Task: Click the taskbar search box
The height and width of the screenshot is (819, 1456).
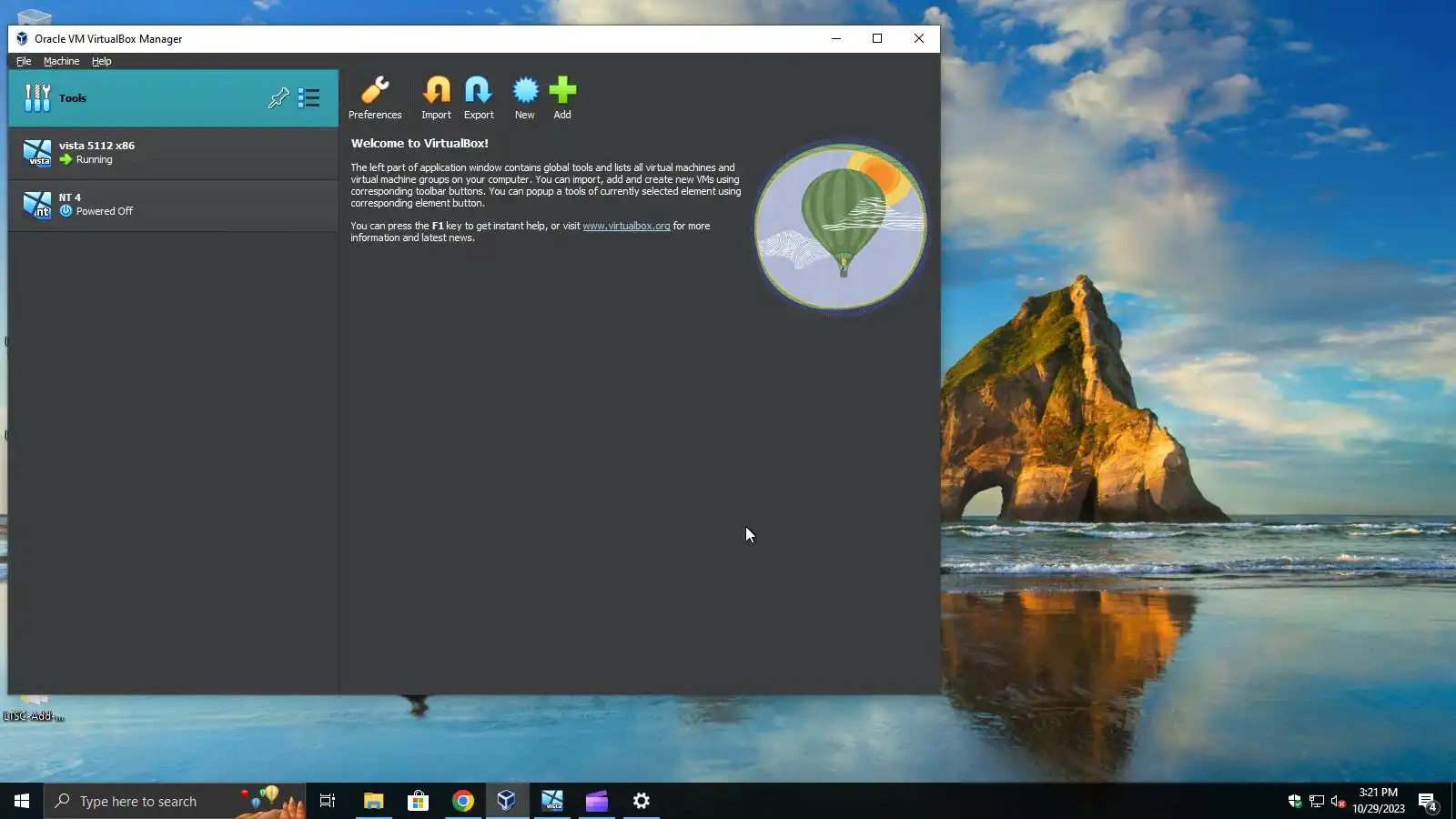Action: 175,801
